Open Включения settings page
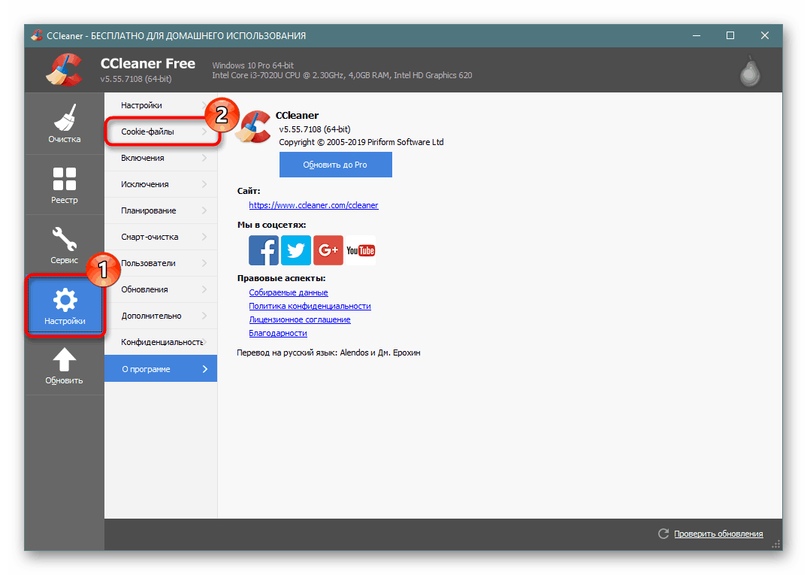This screenshot has width=807, height=575. click(x=161, y=158)
